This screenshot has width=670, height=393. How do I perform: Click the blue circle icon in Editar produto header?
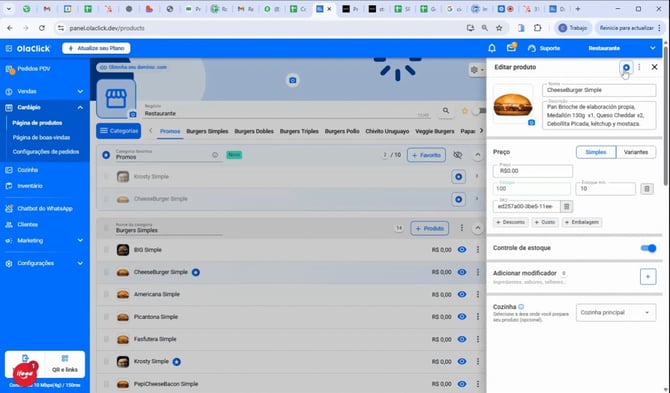coord(626,67)
